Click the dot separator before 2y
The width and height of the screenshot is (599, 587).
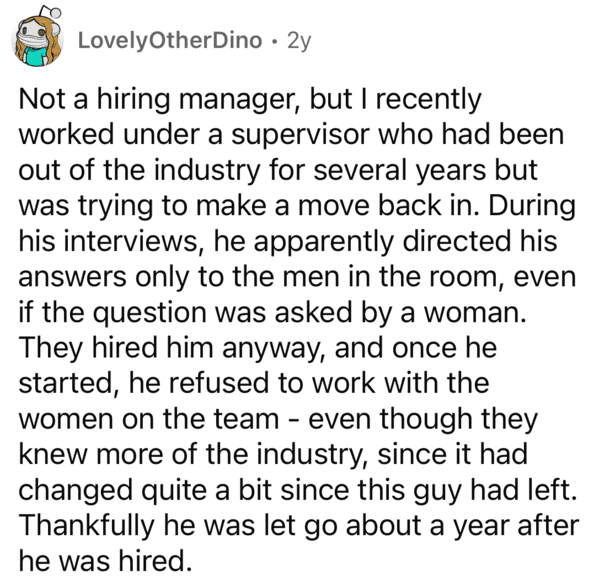pyautogui.click(x=274, y=41)
